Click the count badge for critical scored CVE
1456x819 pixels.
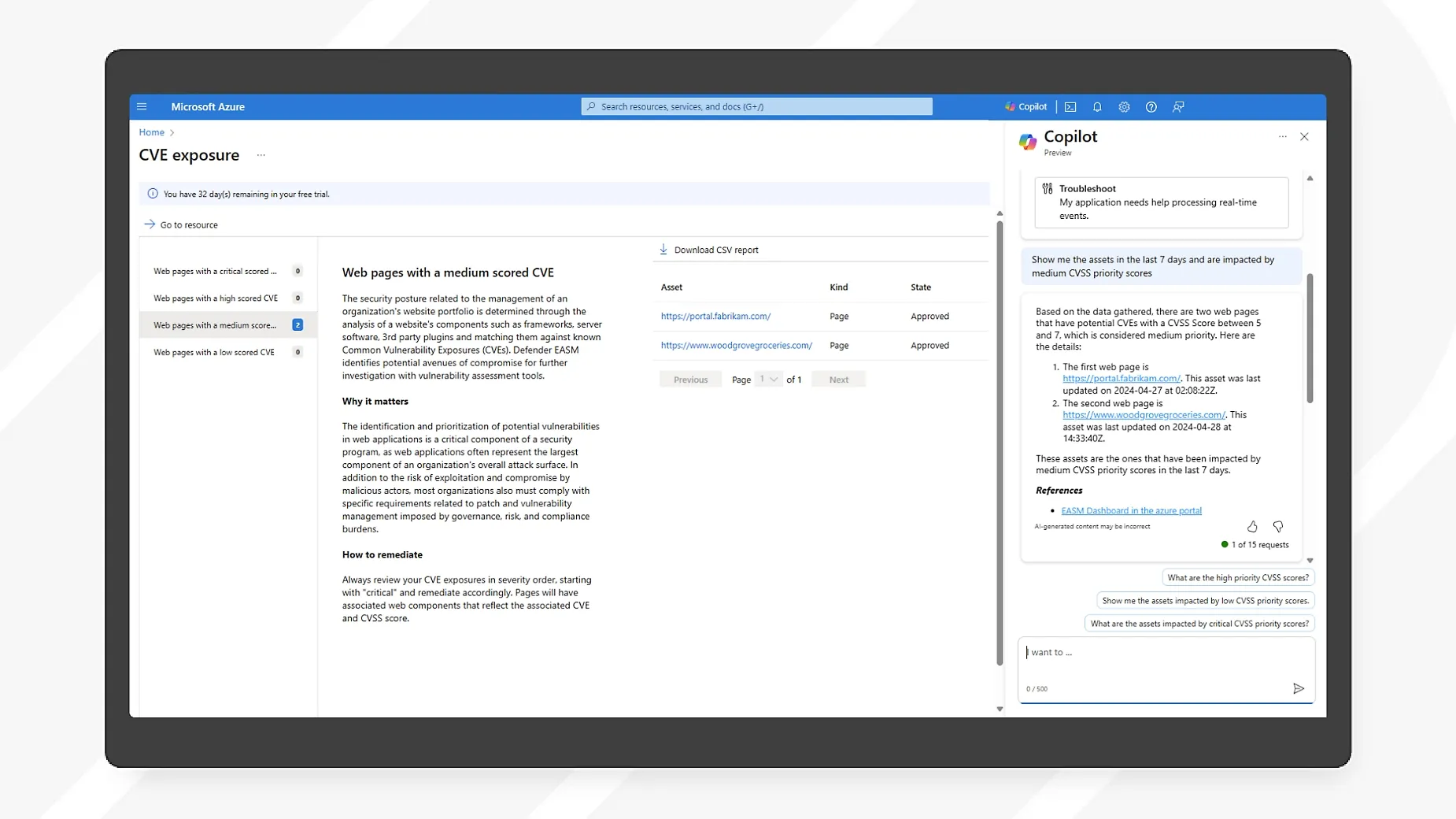coord(297,271)
